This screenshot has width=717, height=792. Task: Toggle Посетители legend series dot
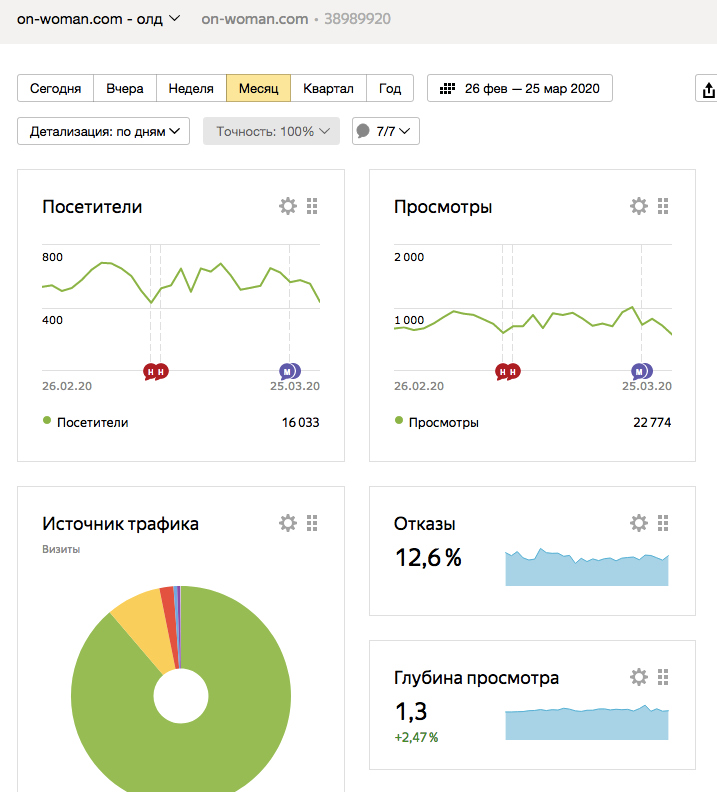pyautogui.click(x=47, y=421)
